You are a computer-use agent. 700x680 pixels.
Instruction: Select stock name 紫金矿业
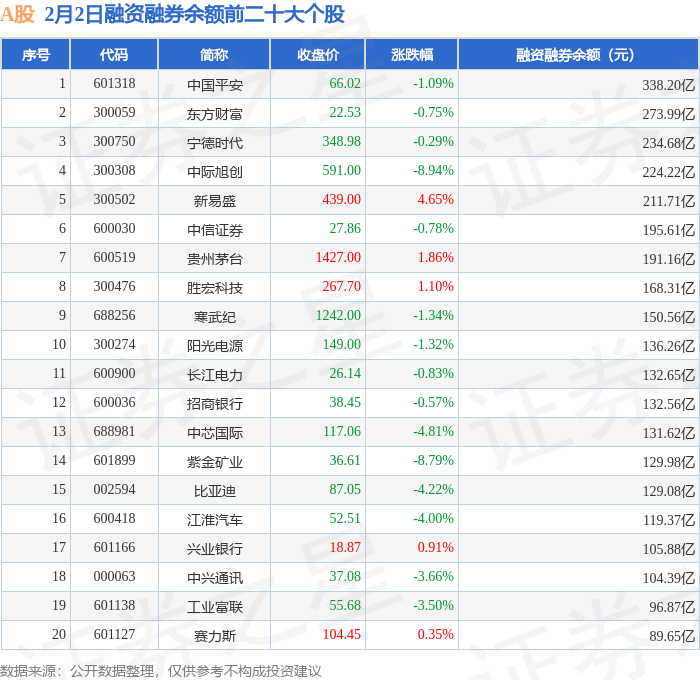pyautogui.click(x=215, y=462)
